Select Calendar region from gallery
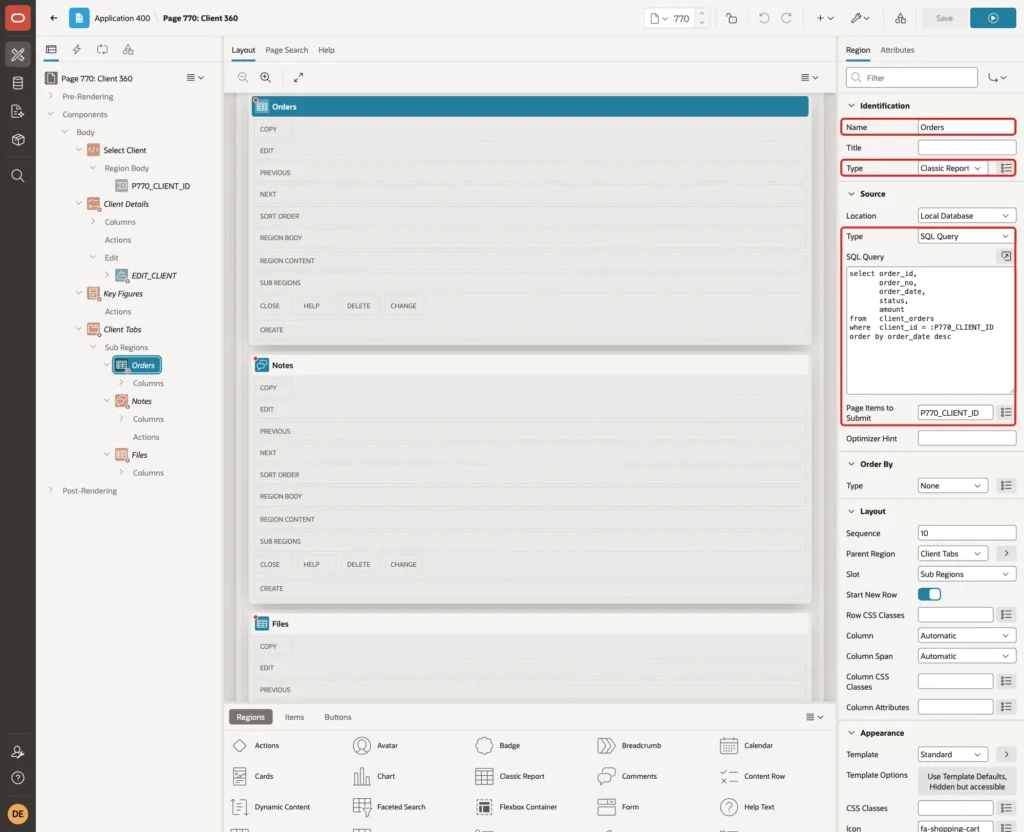The width and height of the screenshot is (1024, 832). [746, 745]
